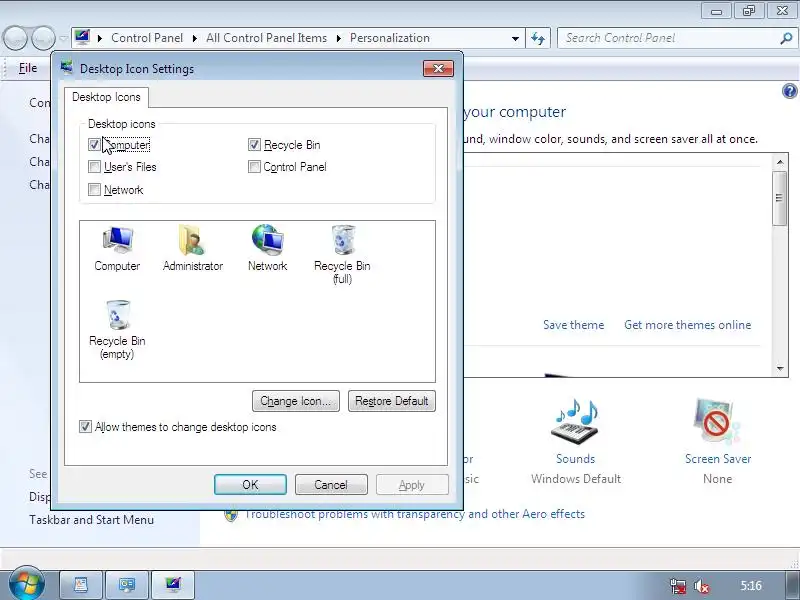Click the Personalization taskbar button
Image resolution: width=800 pixels, height=600 pixels.
click(173, 585)
